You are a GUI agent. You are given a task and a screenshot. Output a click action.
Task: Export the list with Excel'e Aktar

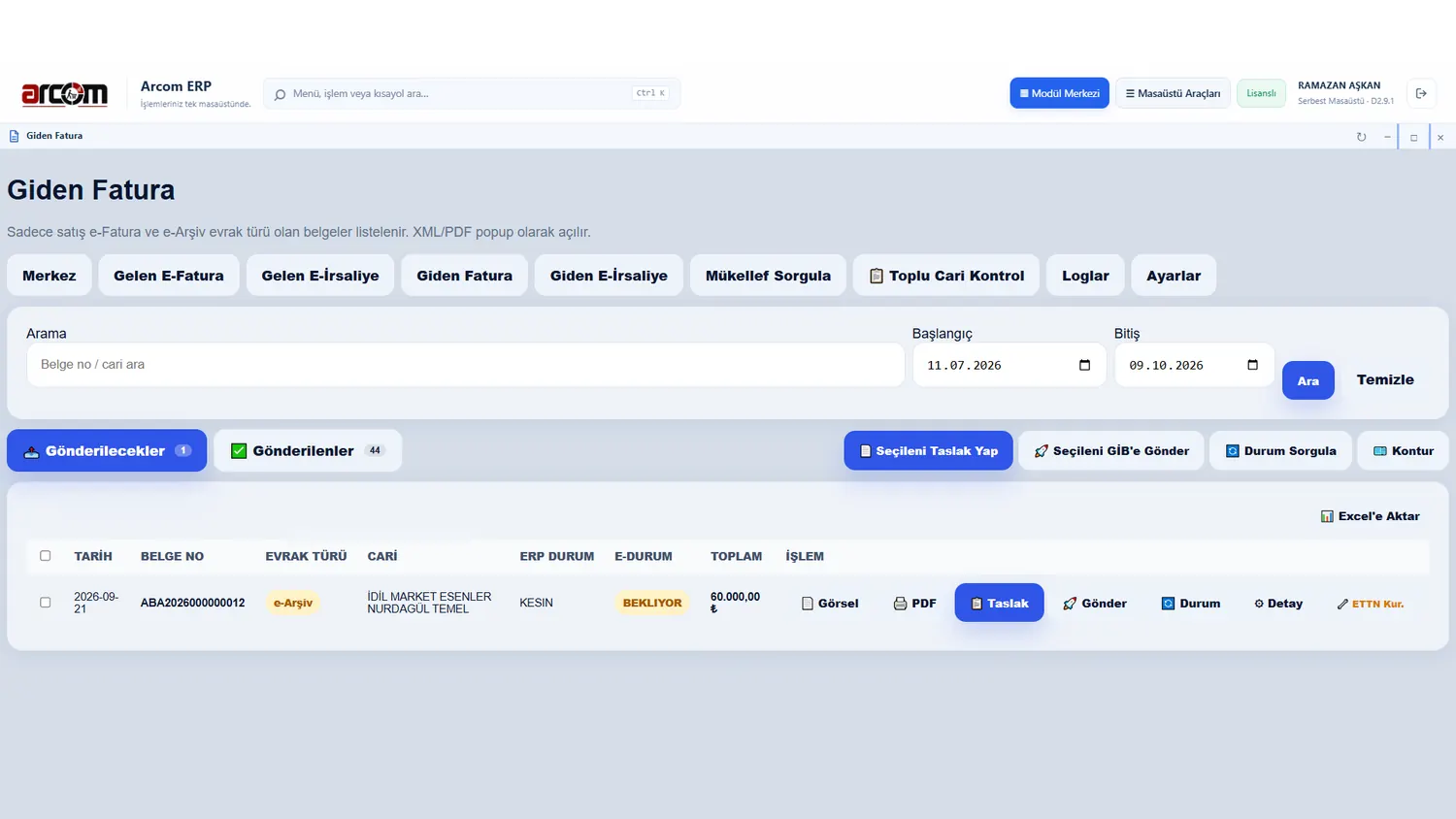click(1370, 516)
